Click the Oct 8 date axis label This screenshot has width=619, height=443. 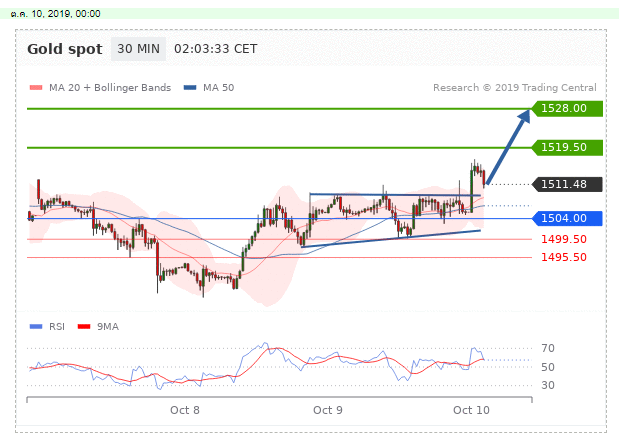coord(185,410)
